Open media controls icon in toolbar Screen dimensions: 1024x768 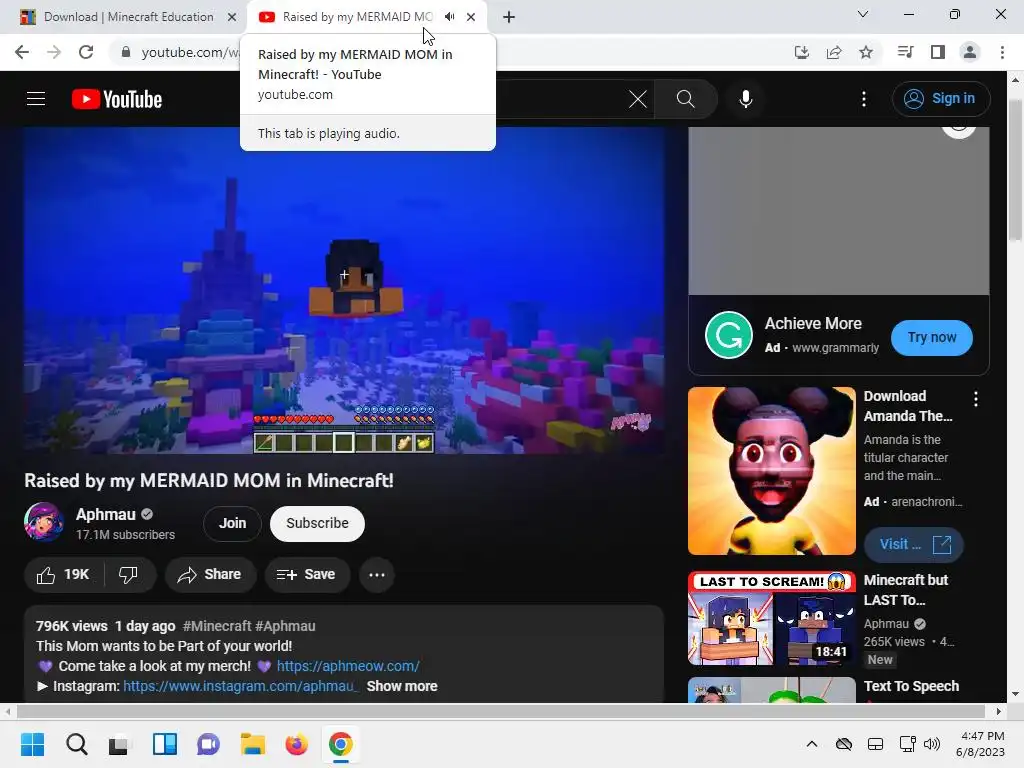pyautogui.click(x=905, y=52)
